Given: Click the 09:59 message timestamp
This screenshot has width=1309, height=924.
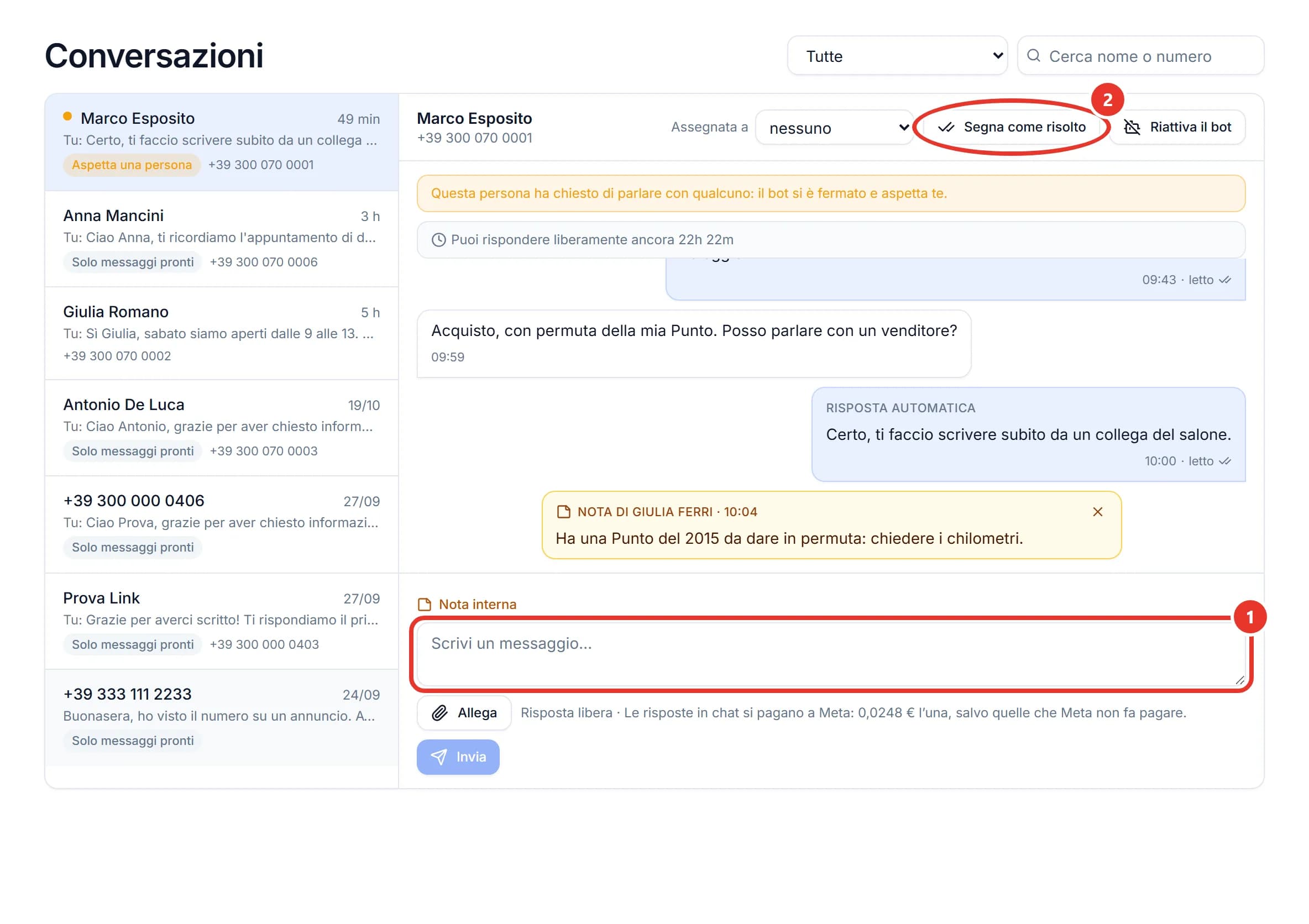Looking at the screenshot, I should [x=448, y=357].
